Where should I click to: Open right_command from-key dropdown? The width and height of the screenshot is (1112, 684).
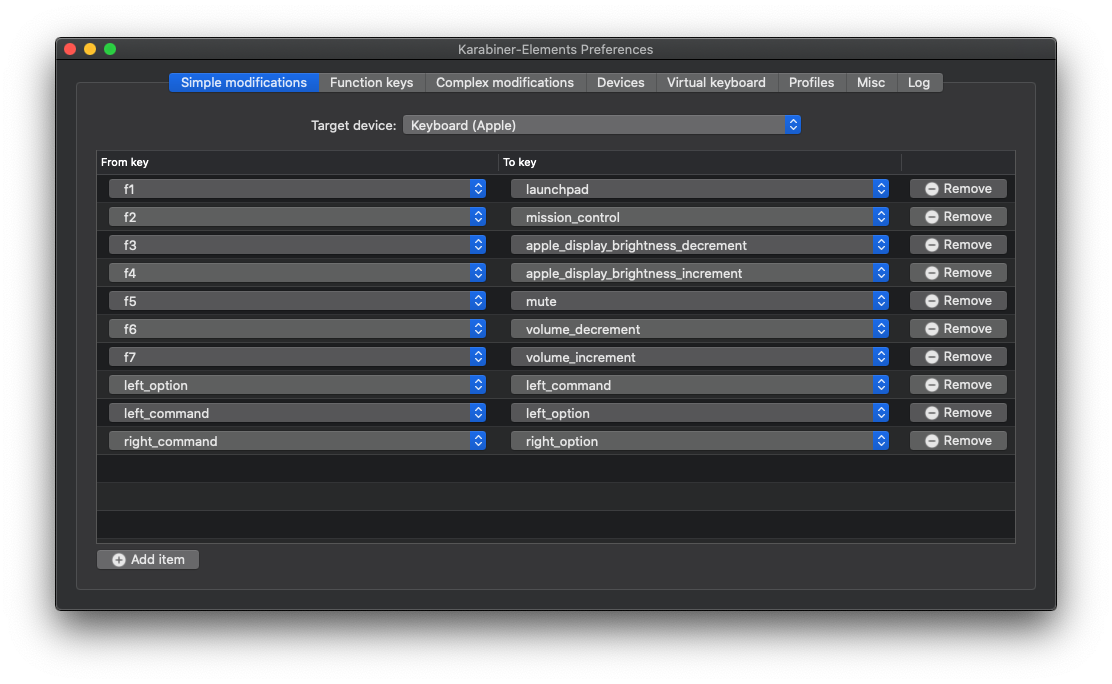pyautogui.click(x=297, y=441)
